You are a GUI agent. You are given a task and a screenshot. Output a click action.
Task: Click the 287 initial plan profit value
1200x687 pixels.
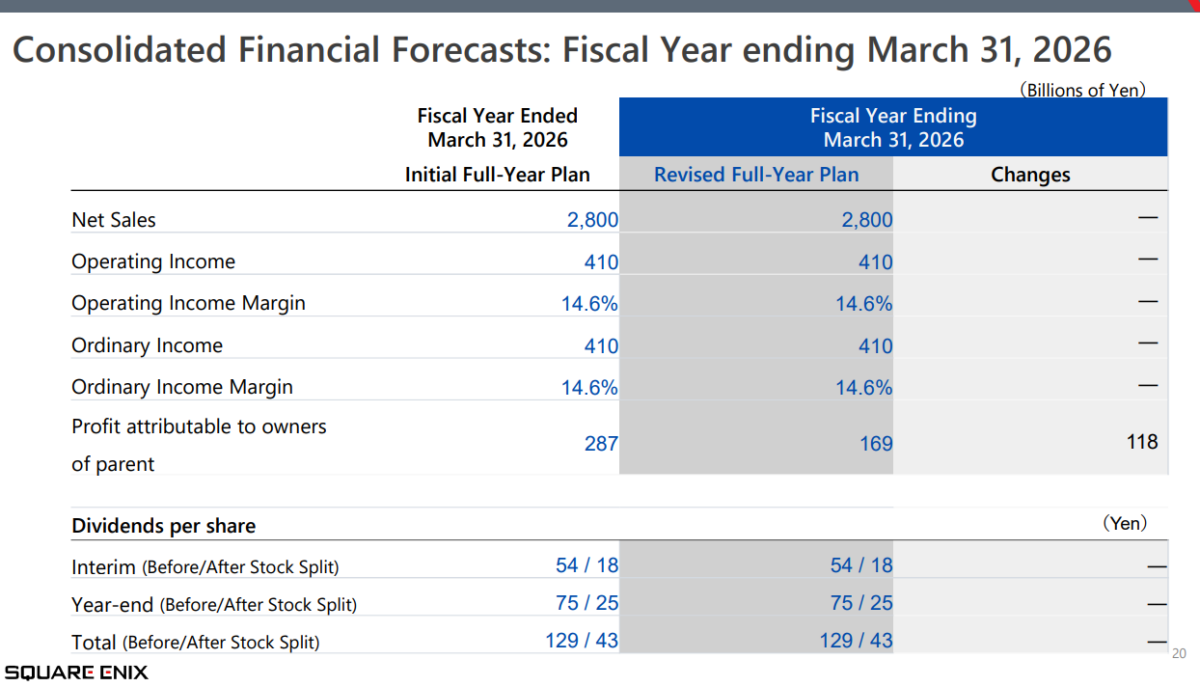[601, 443]
